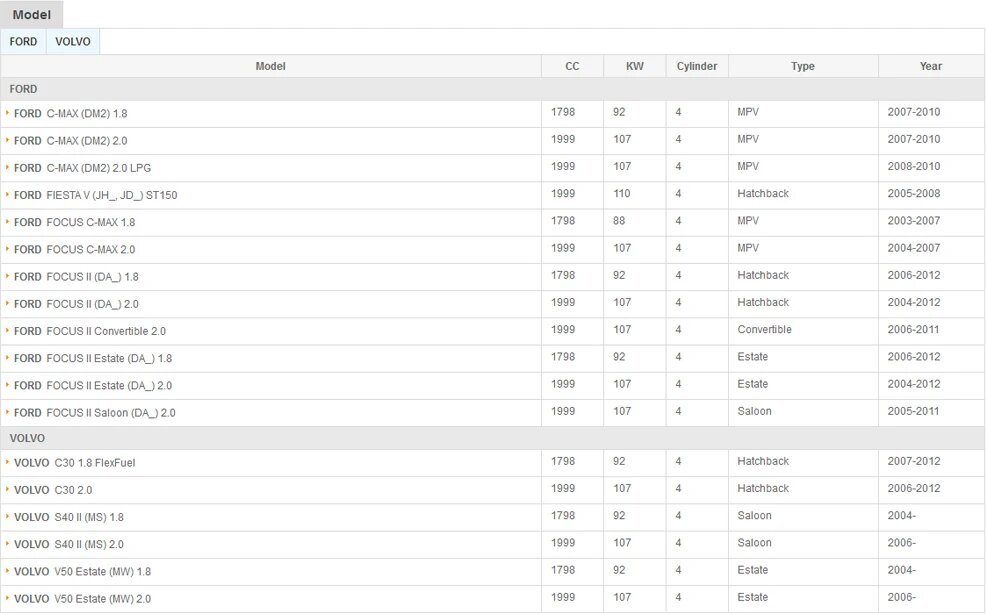Click the CC column header
Image resolution: width=986 pixels, height=614 pixels.
[572, 66]
